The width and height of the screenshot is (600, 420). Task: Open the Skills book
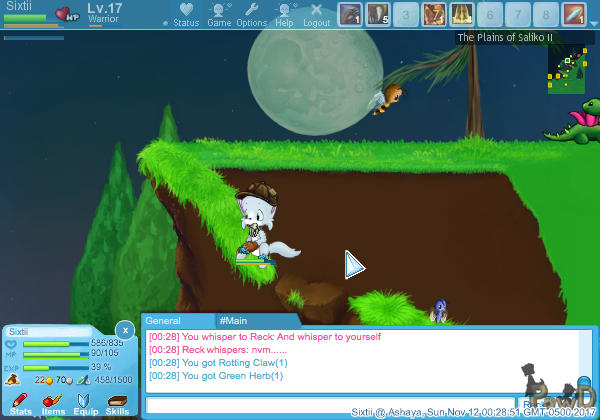point(117,403)
